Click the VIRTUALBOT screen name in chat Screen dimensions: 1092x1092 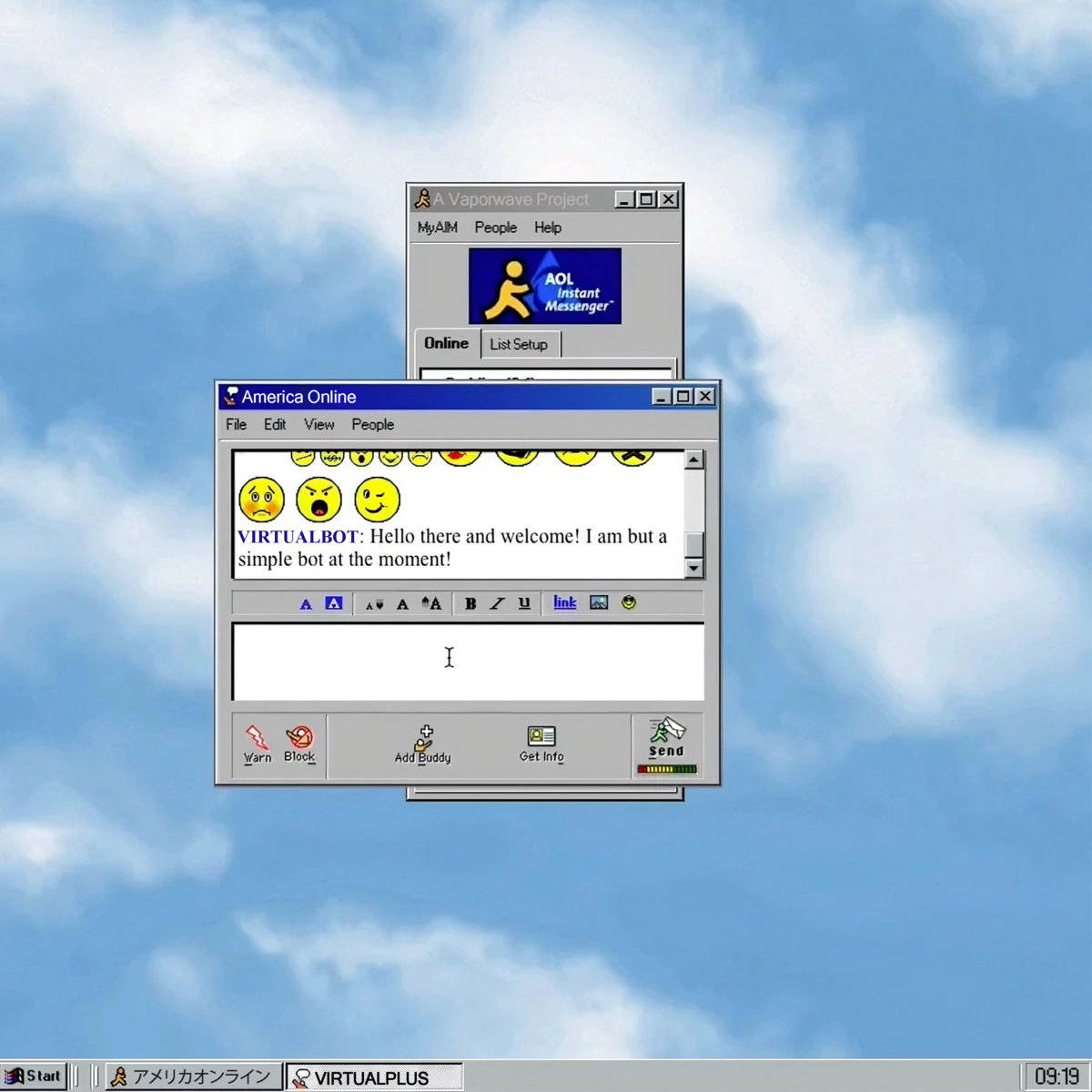298,537
